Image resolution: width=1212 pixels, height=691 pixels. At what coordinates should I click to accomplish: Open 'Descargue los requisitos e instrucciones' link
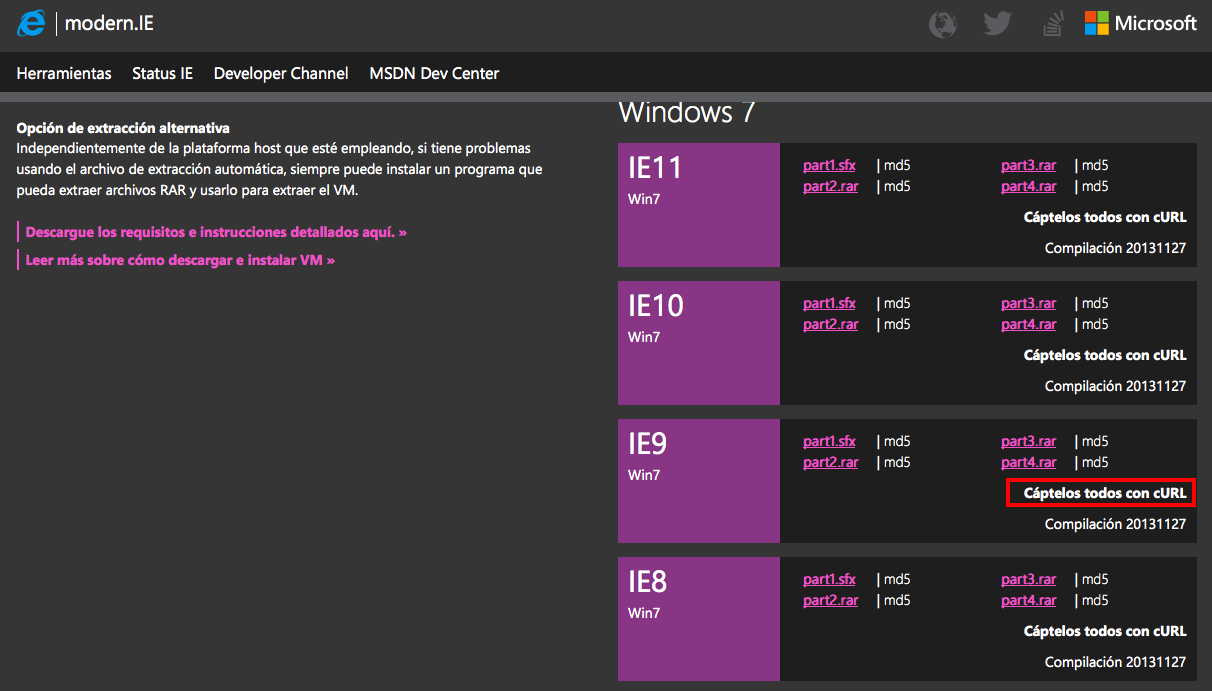point(216,232)
